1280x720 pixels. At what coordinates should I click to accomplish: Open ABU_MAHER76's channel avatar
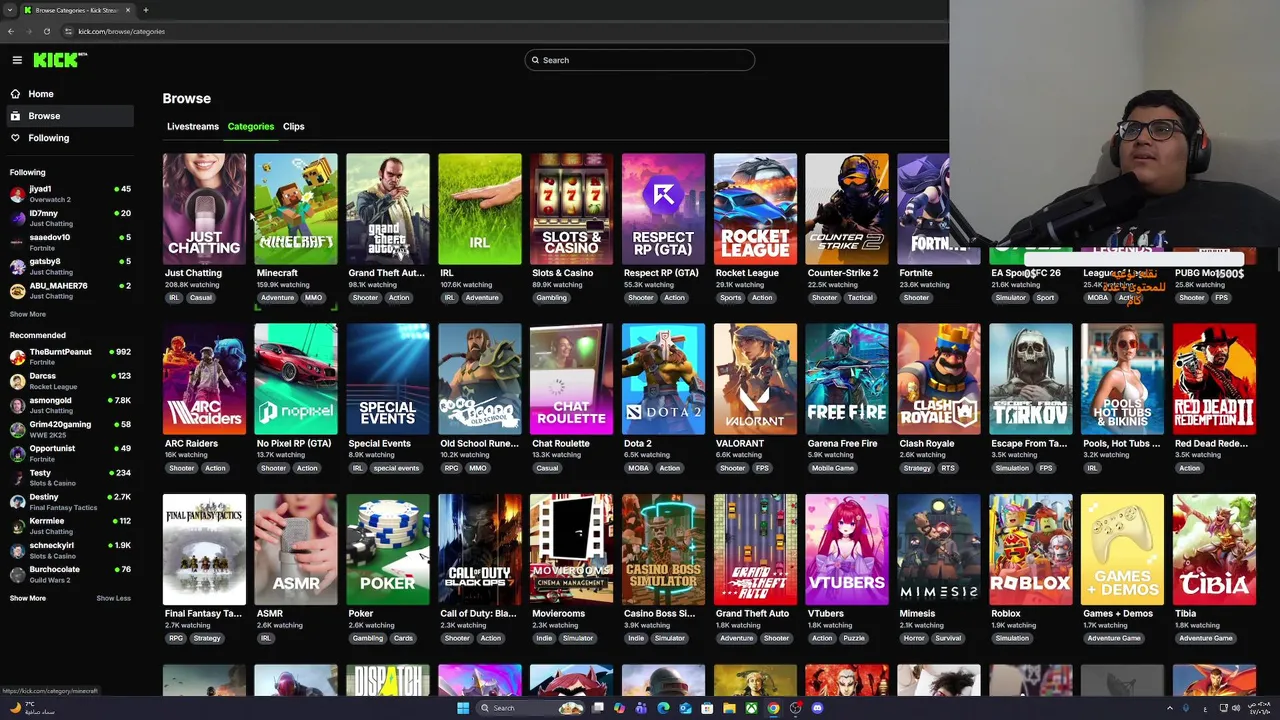(17, 290)
